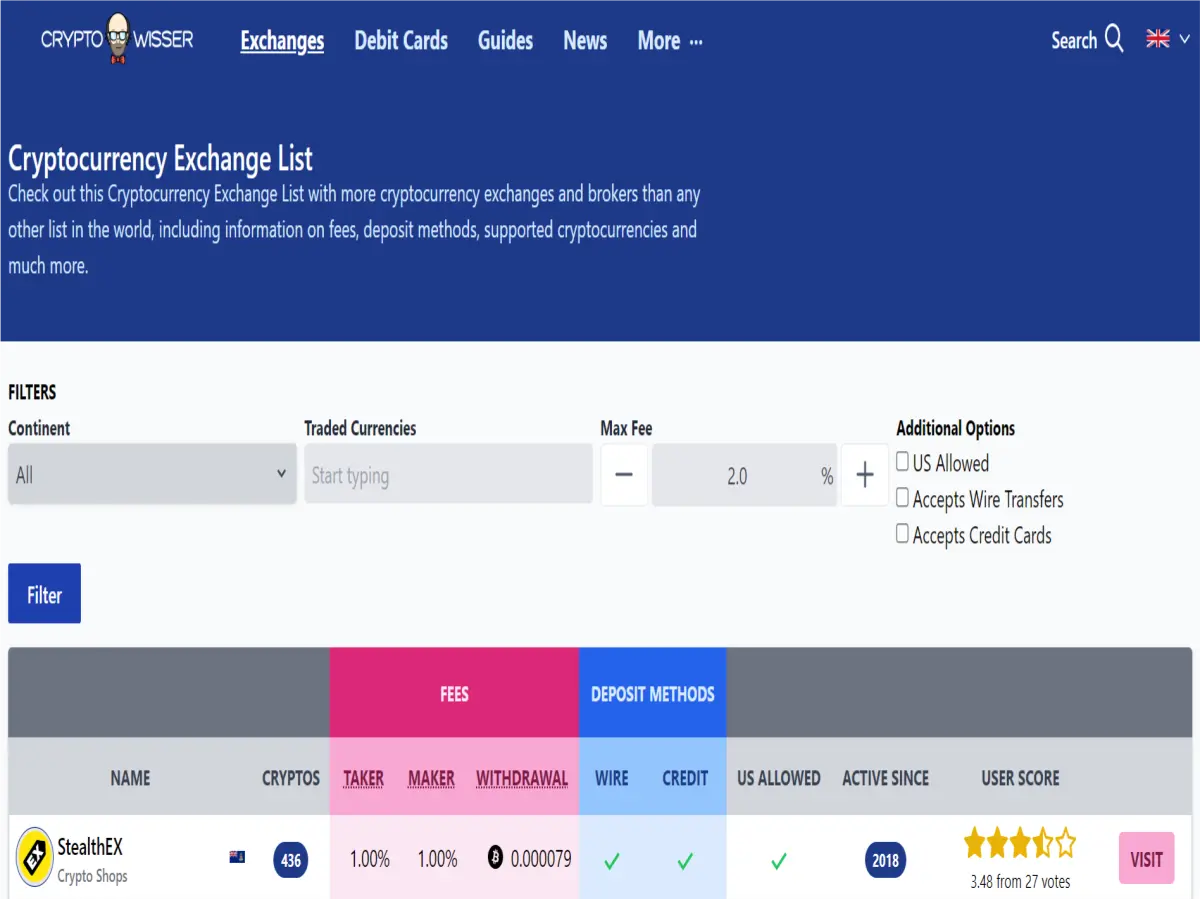Click the US ALLOWED column header
Viewport: 1200px width, 899px height.
(x=779, y=778)
